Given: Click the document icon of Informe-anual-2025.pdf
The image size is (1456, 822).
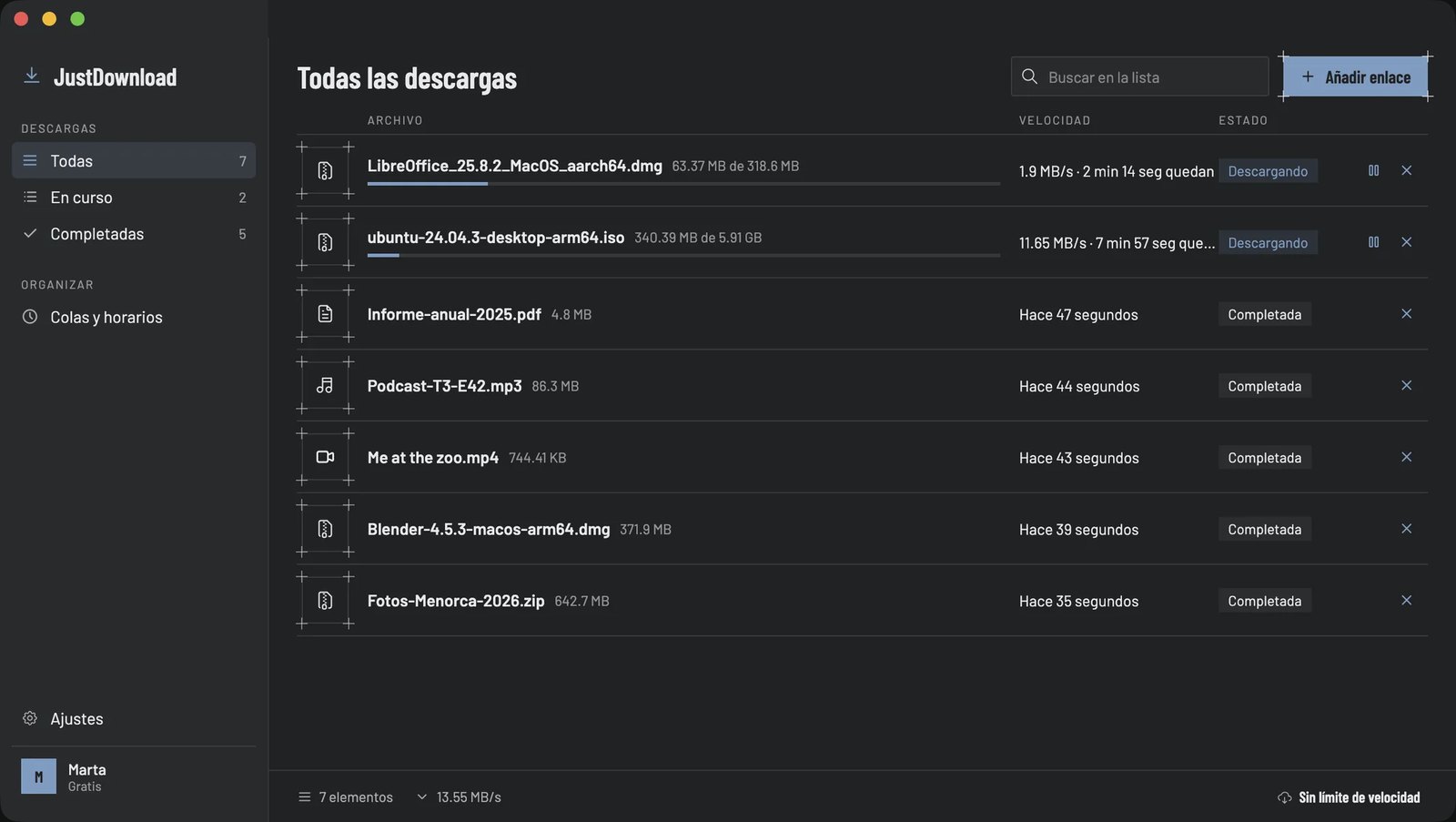Looking at the screenshot, I should click(x=325, y=314).
